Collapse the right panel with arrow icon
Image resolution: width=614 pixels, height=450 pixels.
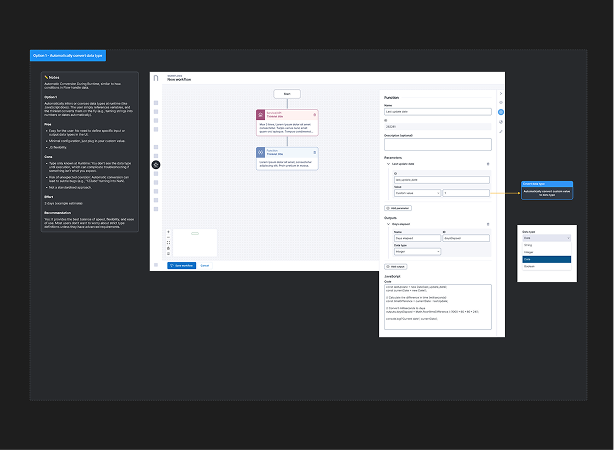[502, 93]
